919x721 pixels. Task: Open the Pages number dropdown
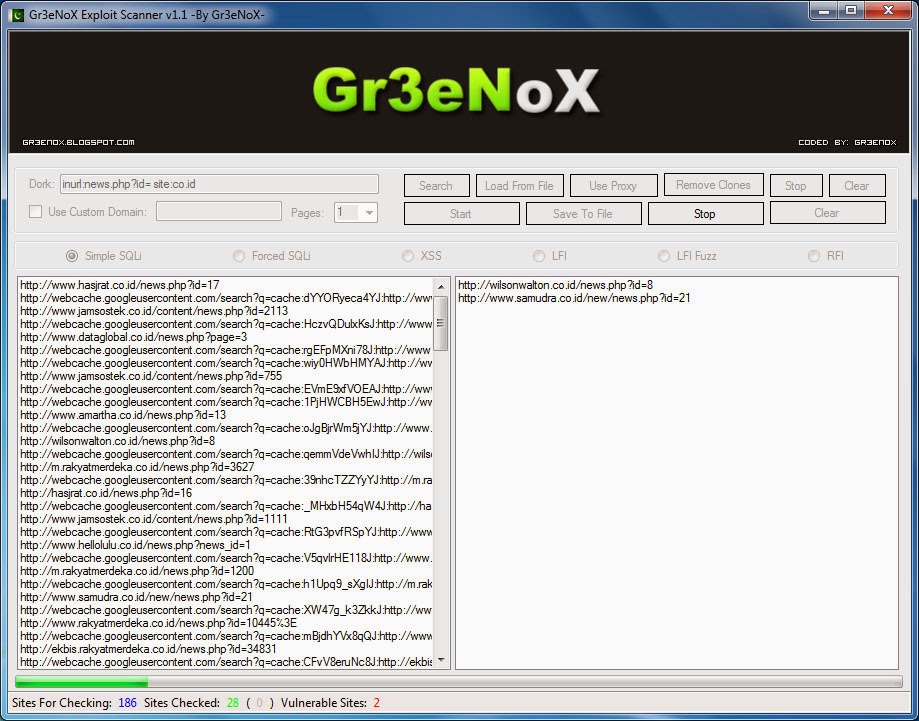366,212
